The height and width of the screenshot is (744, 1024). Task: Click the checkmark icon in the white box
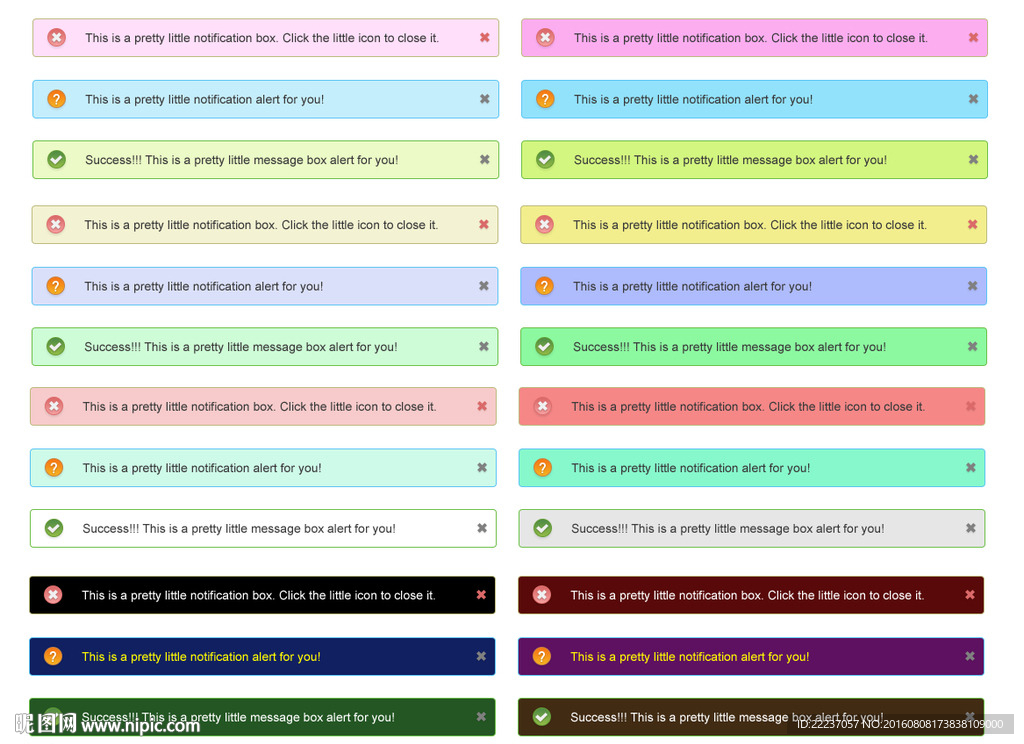pos(54,528)
